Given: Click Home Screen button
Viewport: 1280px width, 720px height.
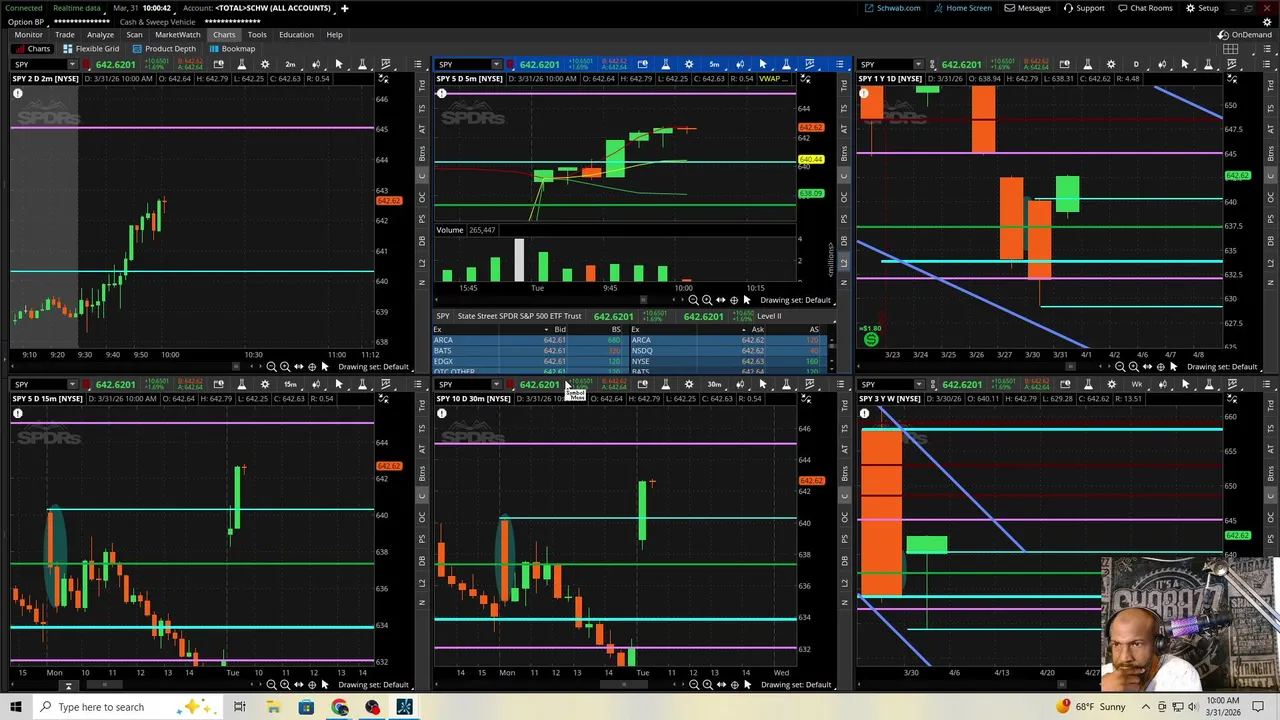Looking at the screenshot, I should (963, 8).
